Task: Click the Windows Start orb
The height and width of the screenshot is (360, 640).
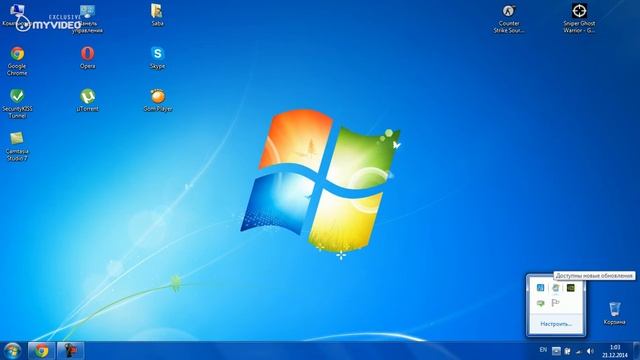Action: point(12,351)
